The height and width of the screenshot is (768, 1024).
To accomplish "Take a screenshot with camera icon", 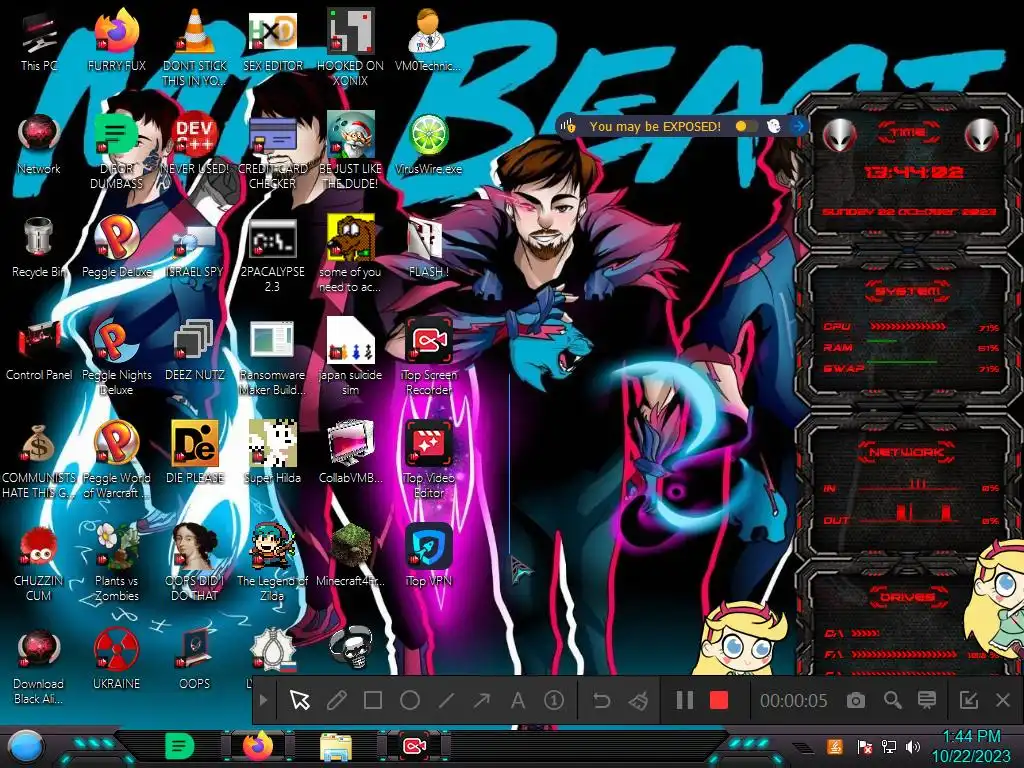I will point(856,701).
